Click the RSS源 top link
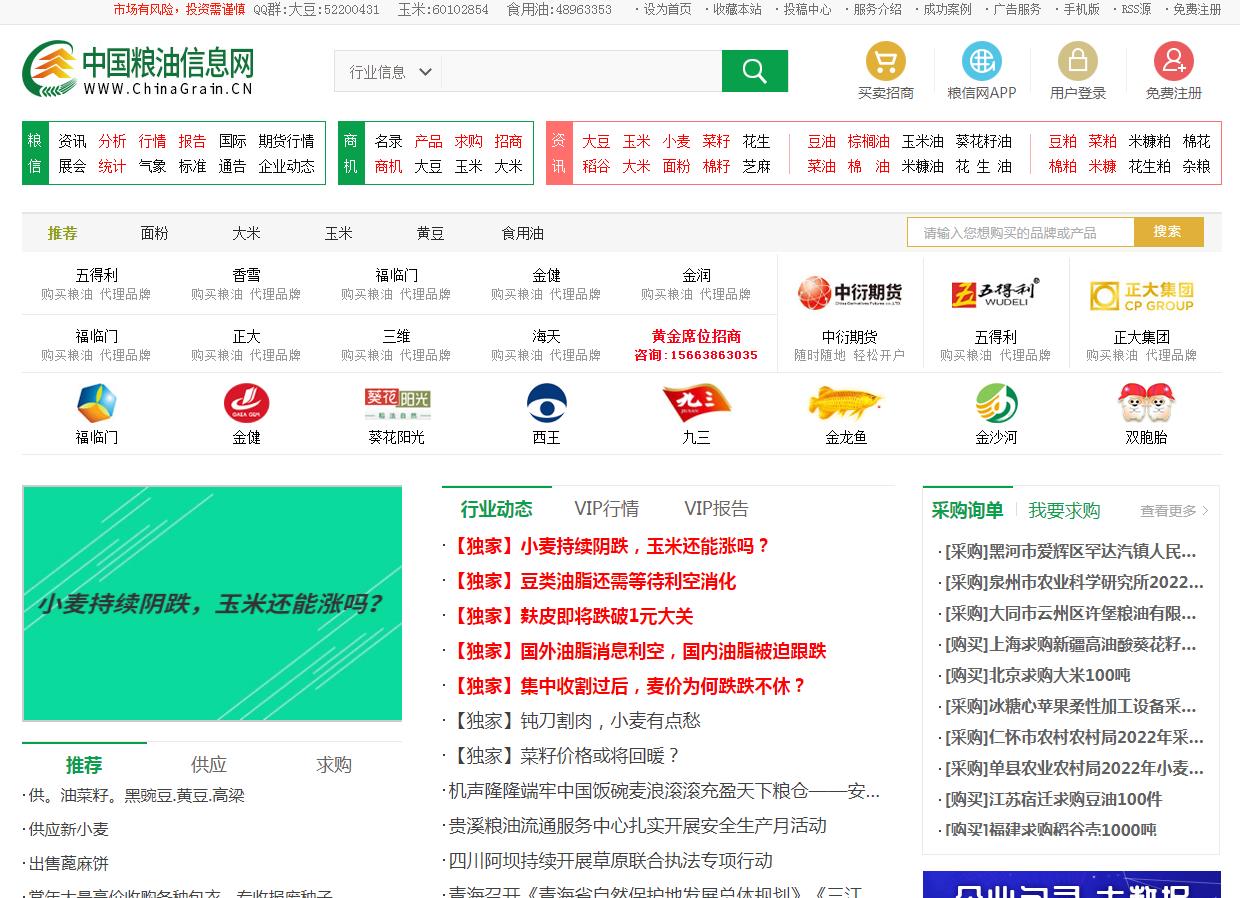Image resolution: width=1240 pixels, height=898 pixels. point(1136,9)
